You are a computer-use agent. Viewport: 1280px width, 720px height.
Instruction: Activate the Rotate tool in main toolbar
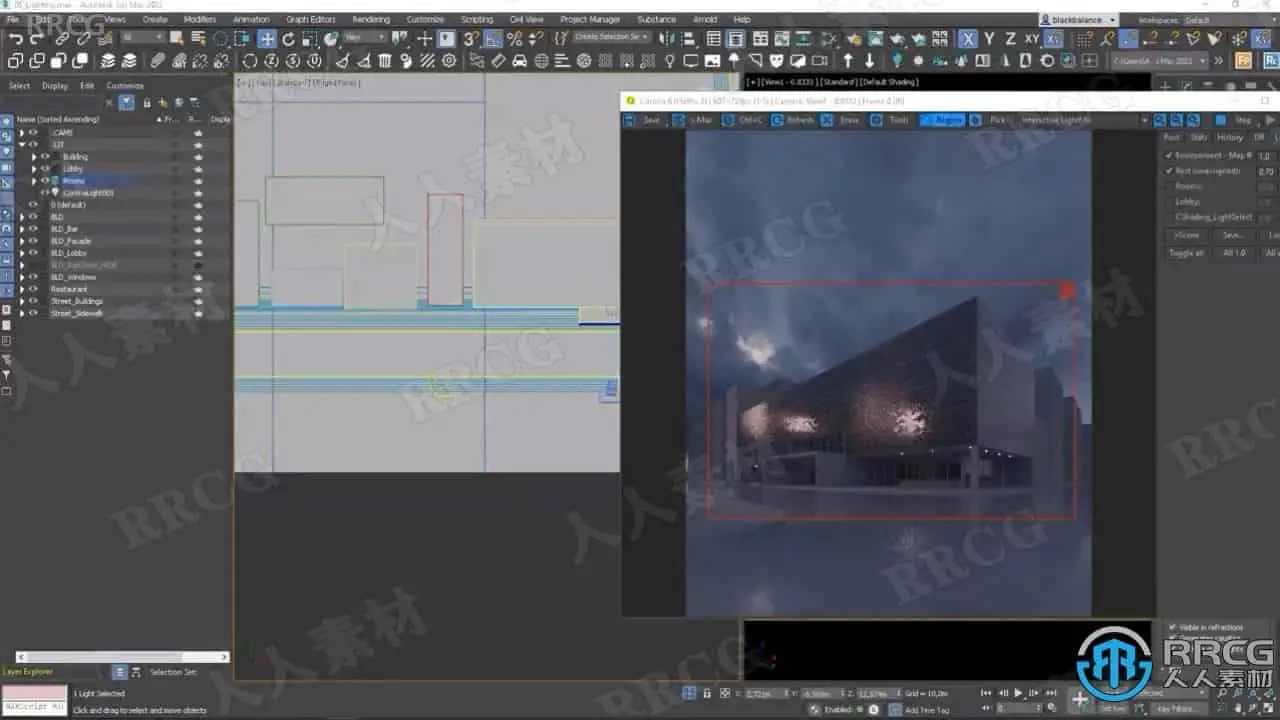pyautogui.click(x=289, y=39)
